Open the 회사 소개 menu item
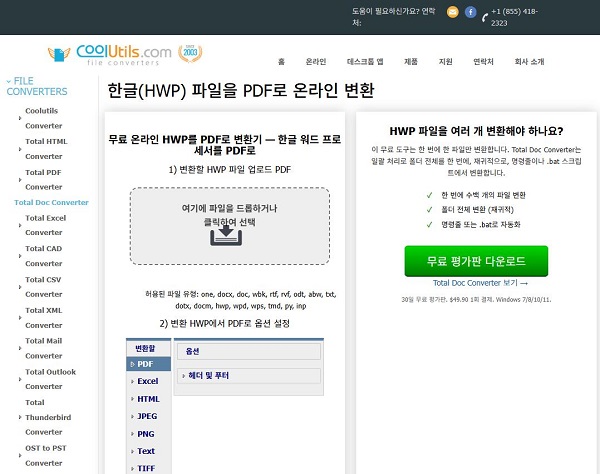Viewport: 600px width, 474px height. [x=529, y=62]
